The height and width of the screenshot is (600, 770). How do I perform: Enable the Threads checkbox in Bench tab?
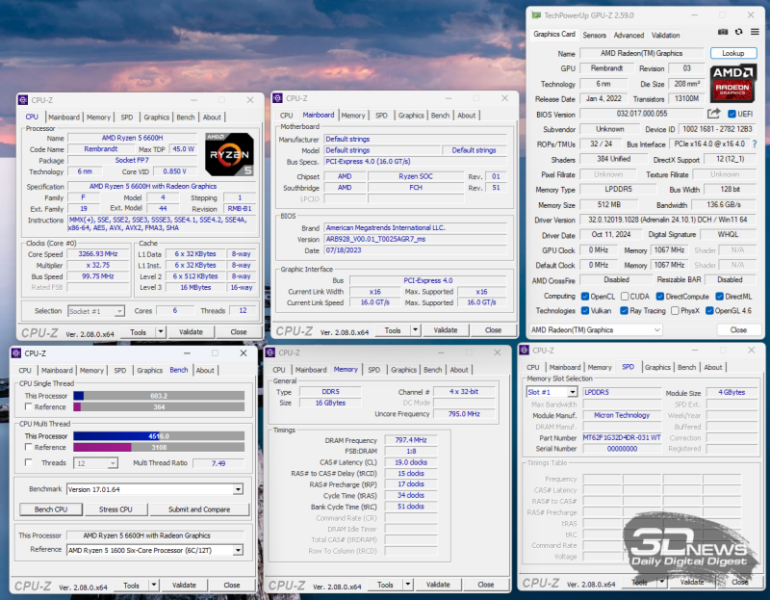29,463
